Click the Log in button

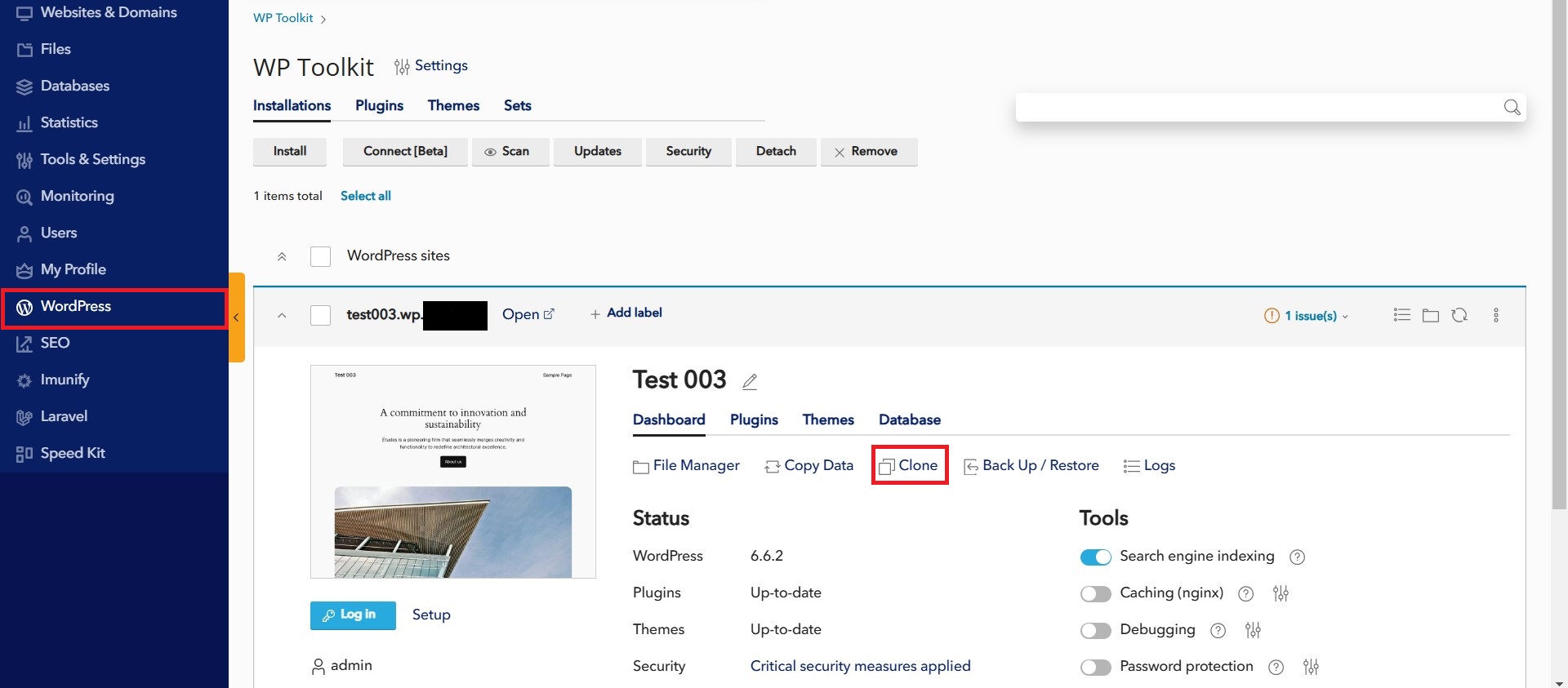pyautogui.click(x=353, y=615)
